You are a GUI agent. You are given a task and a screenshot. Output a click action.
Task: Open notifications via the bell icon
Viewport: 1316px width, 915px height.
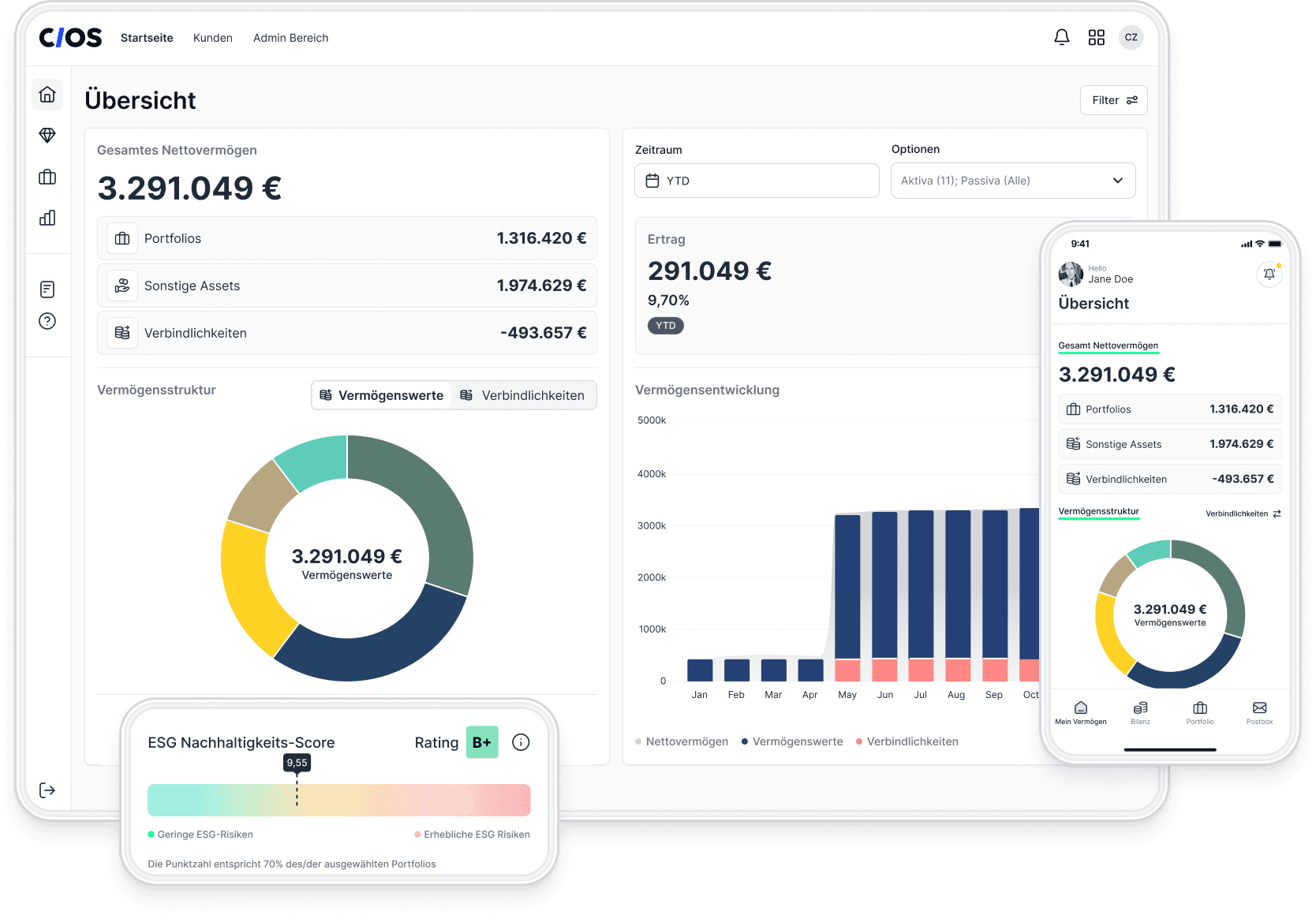coord(1061,36)
